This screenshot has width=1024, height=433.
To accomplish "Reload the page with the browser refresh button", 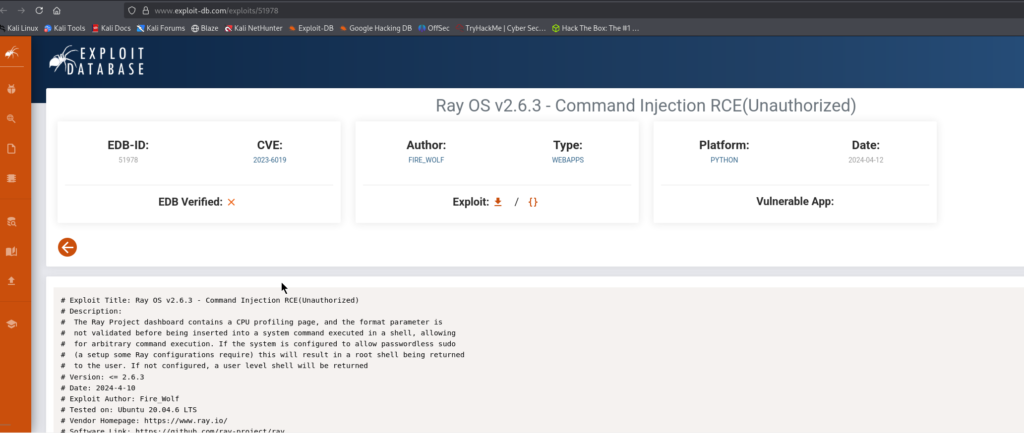I will pyautogui.click(x=39, y=9).
